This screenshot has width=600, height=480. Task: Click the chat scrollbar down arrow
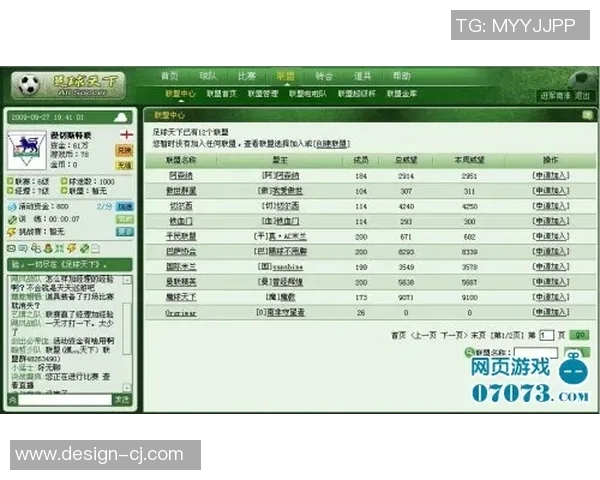(x=127, y=387)
